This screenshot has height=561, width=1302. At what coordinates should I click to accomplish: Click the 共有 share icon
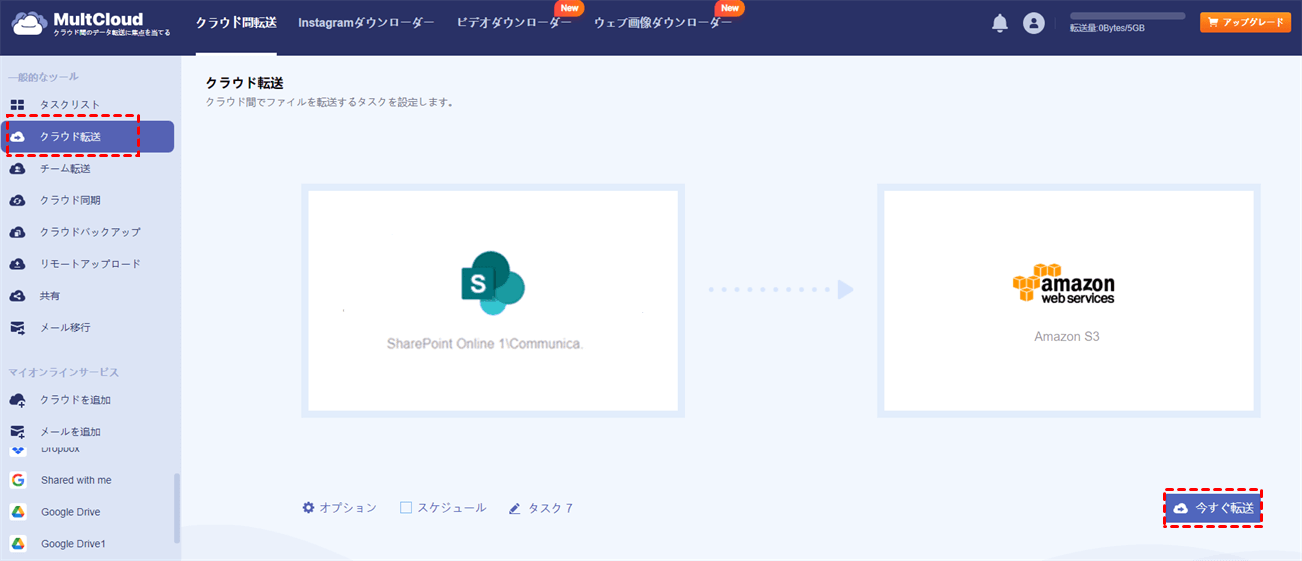click(17, 296)
